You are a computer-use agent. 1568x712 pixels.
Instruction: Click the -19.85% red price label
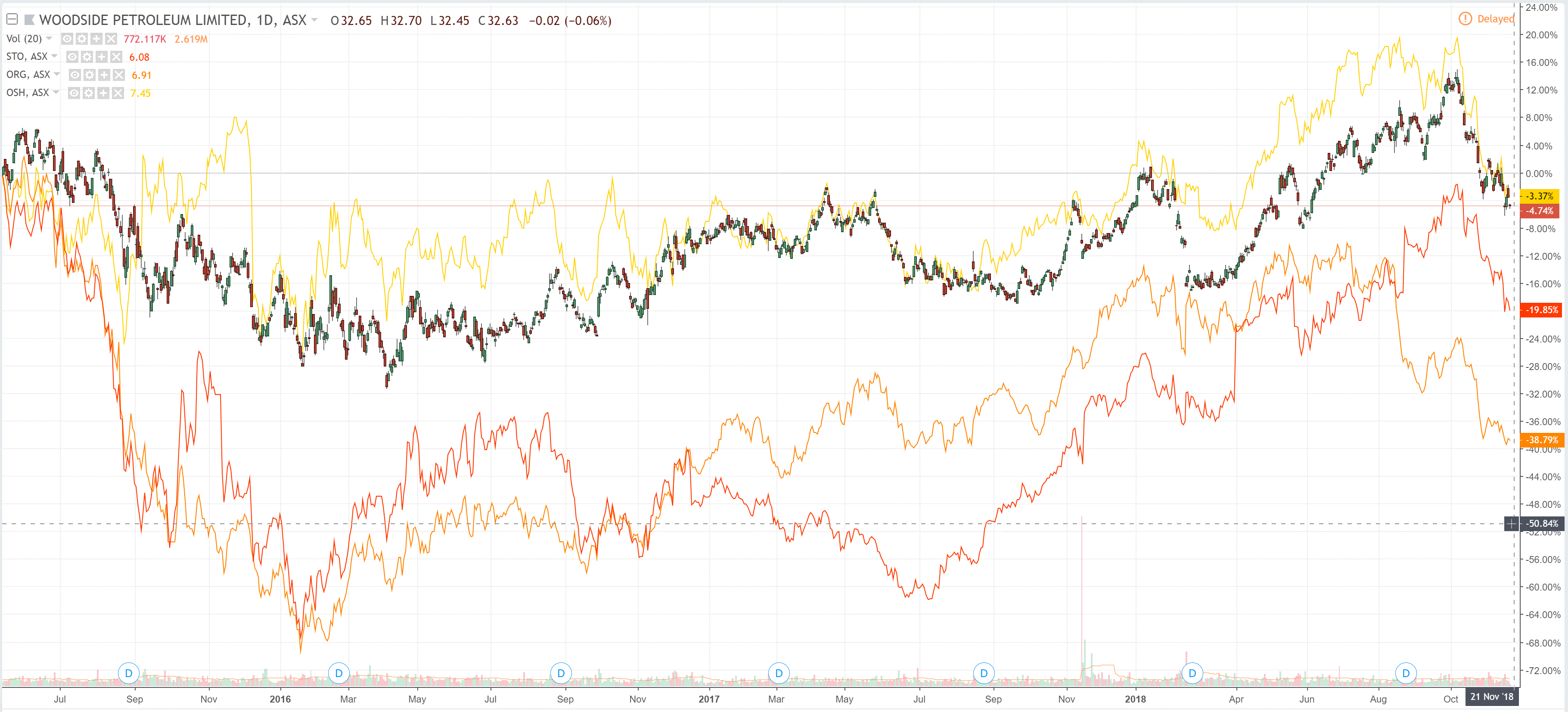1541,310
